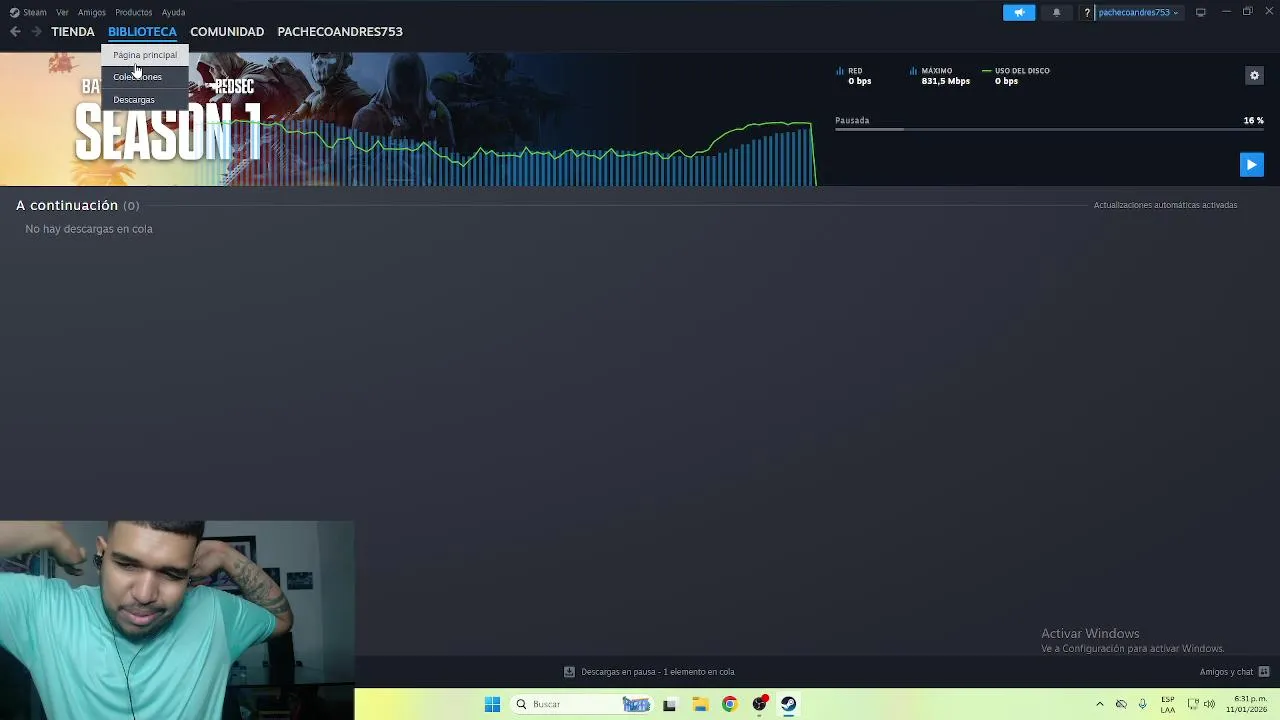This screenshot has height=720, width=1280.
Task: Show hidden system tray icons
Action: coord(1100,704)
